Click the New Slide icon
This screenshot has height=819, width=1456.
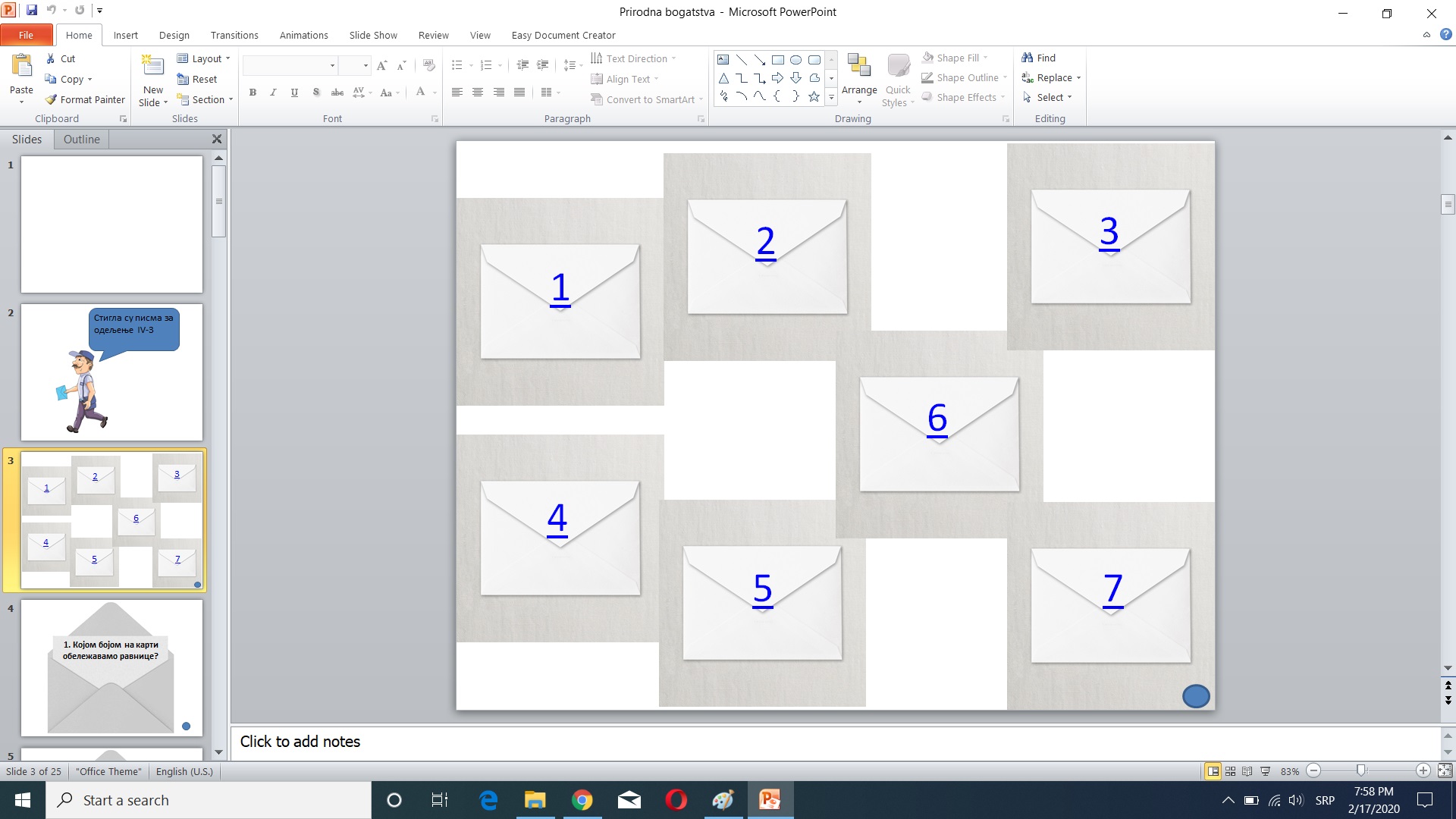click(152, 66)
